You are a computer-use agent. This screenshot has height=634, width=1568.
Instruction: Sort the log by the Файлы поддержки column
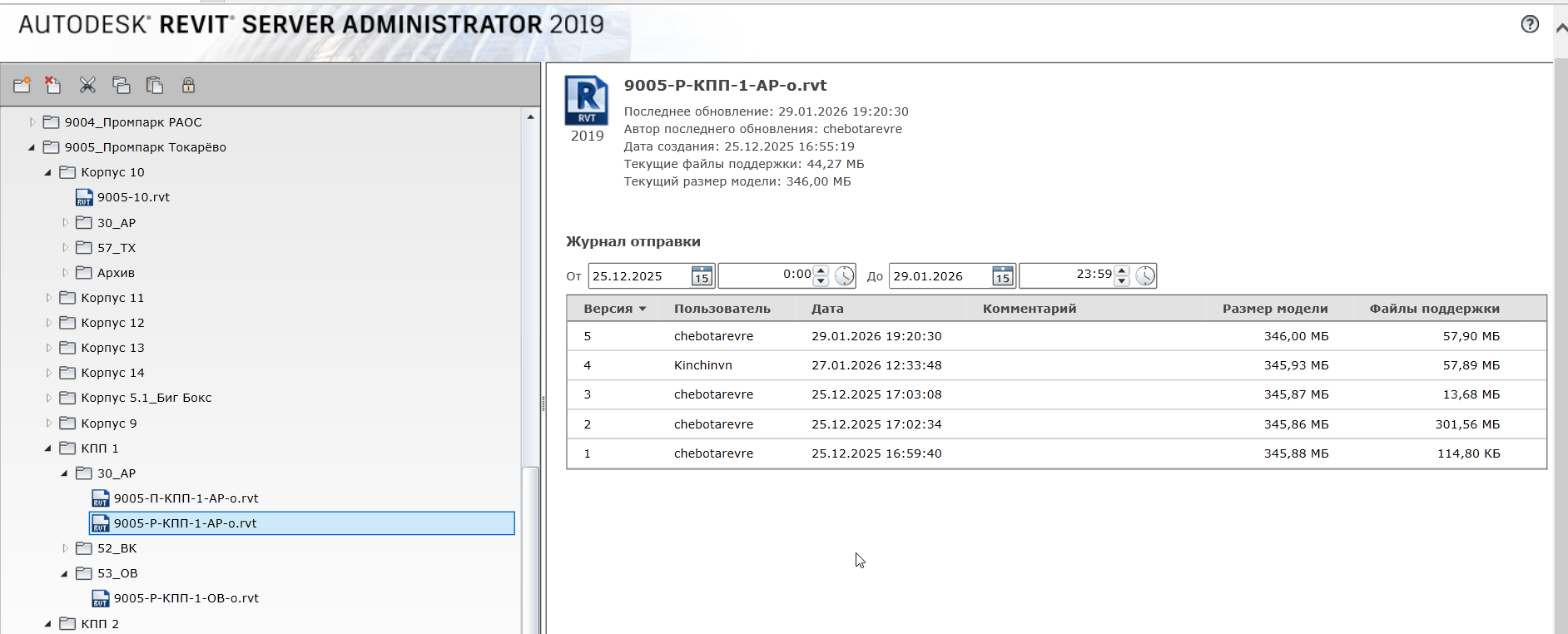1435,309
